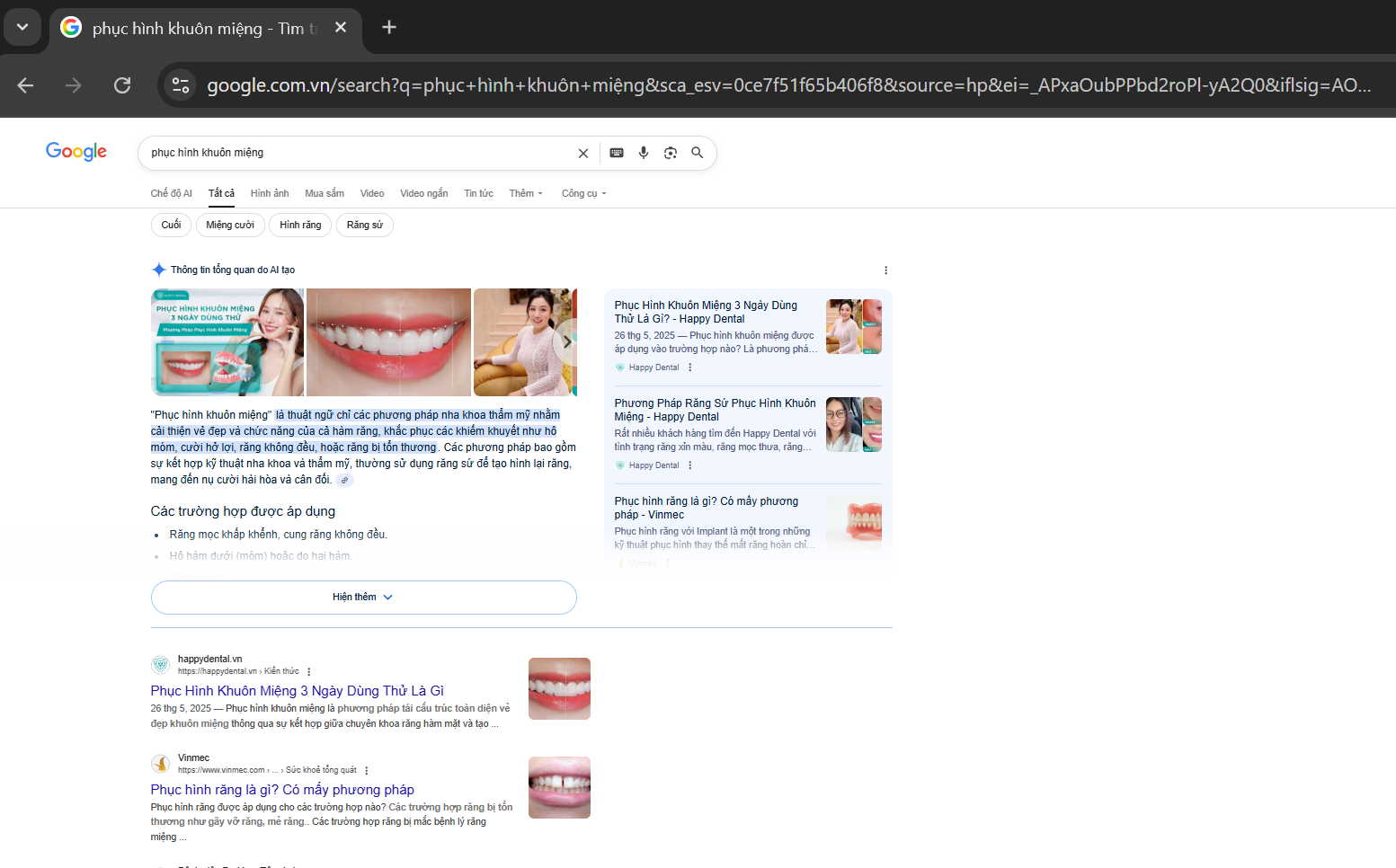Go back to previous page
Screen dimensions: 1396x868
(25, 85)
